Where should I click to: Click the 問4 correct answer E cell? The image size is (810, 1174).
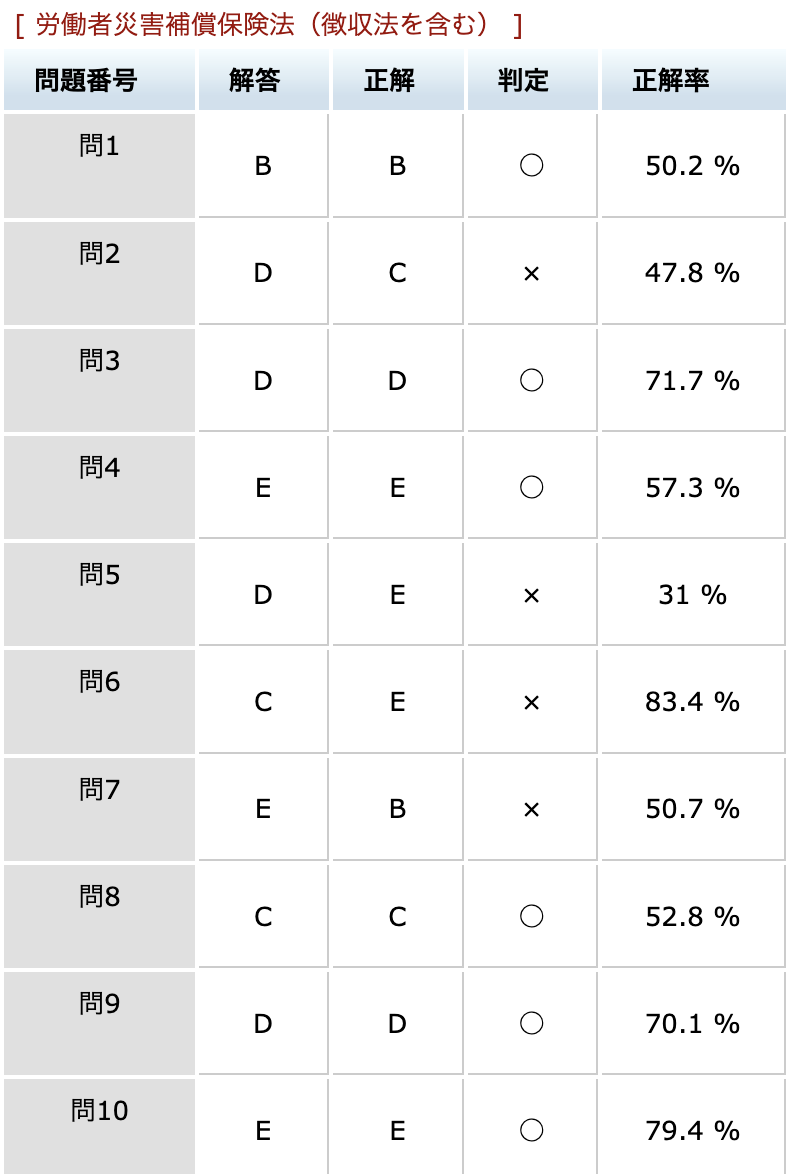tap(398, 487)
